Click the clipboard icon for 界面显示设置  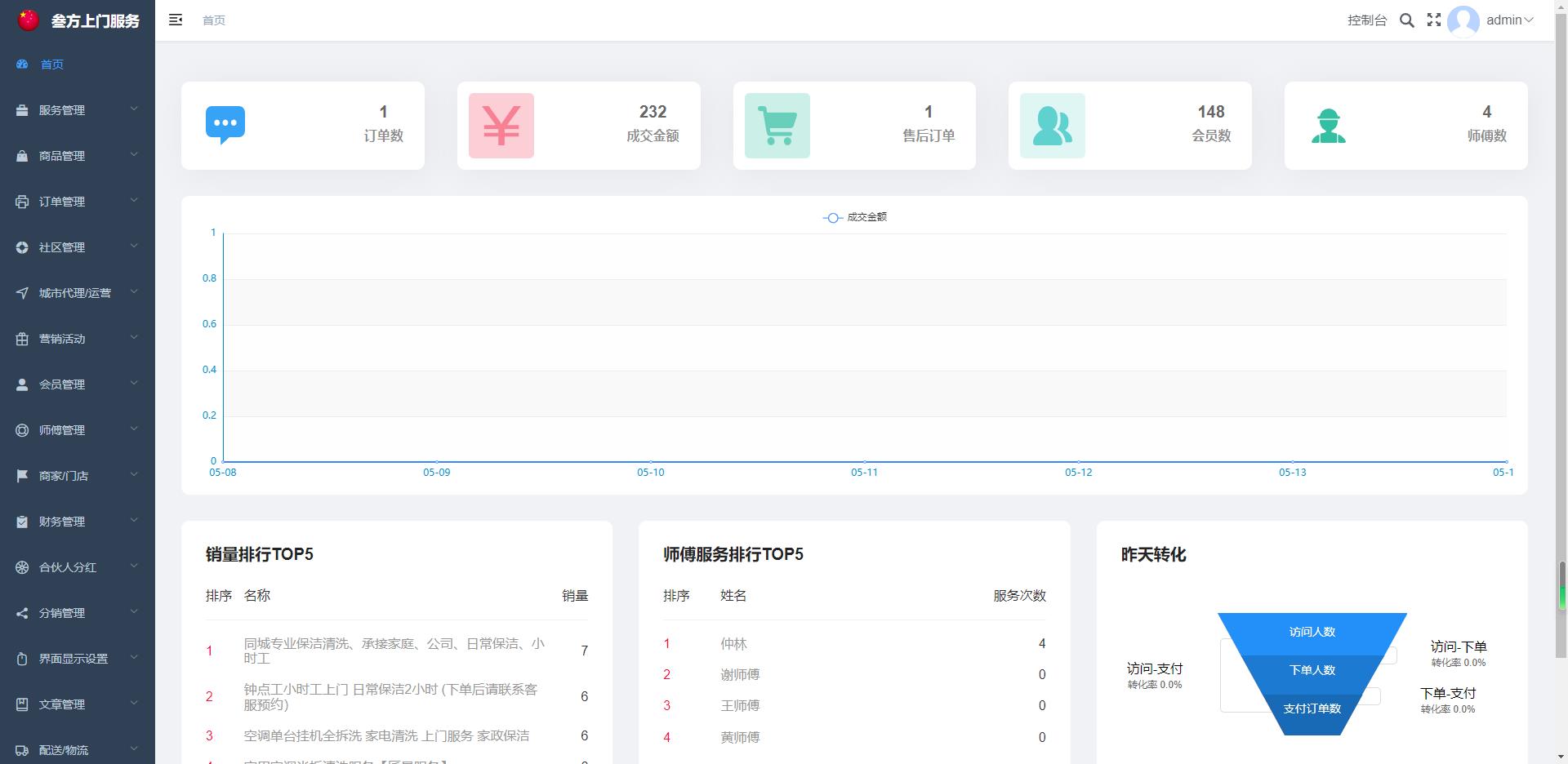[22, 659]
